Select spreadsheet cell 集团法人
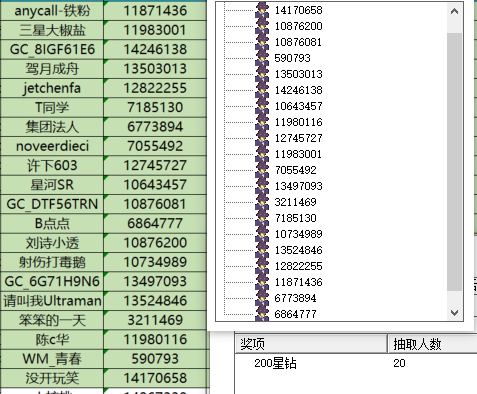The height and width of the screenshot is (394, 477). tap(52, 127)
